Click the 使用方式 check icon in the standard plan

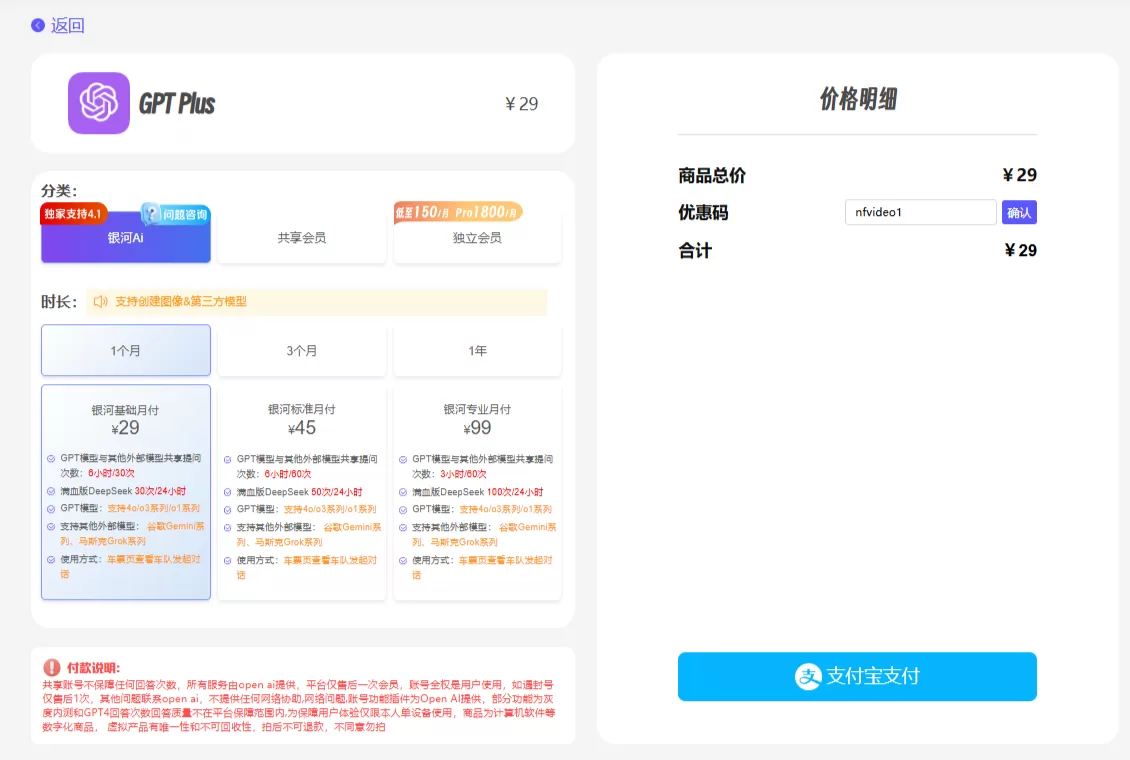[228, 560]
